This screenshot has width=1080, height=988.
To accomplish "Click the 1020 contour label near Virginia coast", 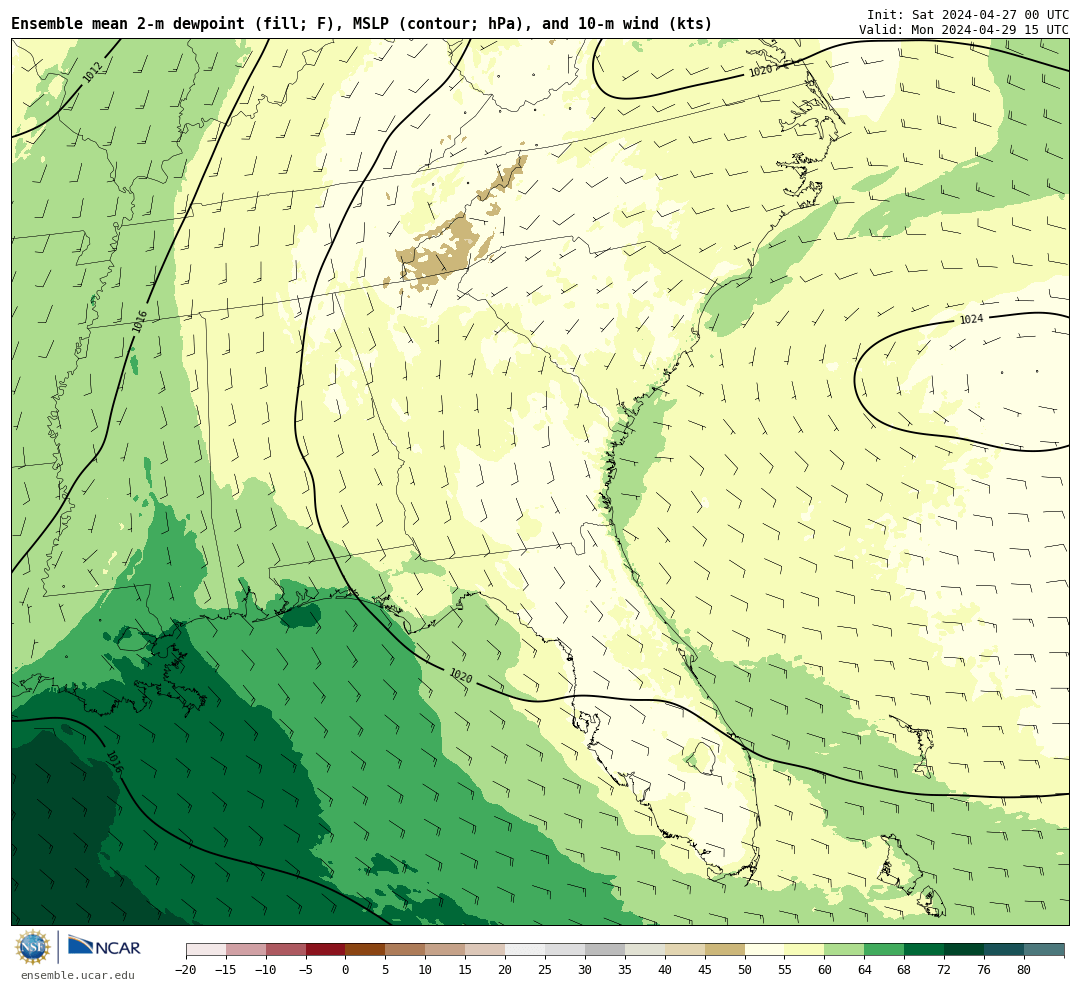I will pyautogui.click(x=760, y=70).
